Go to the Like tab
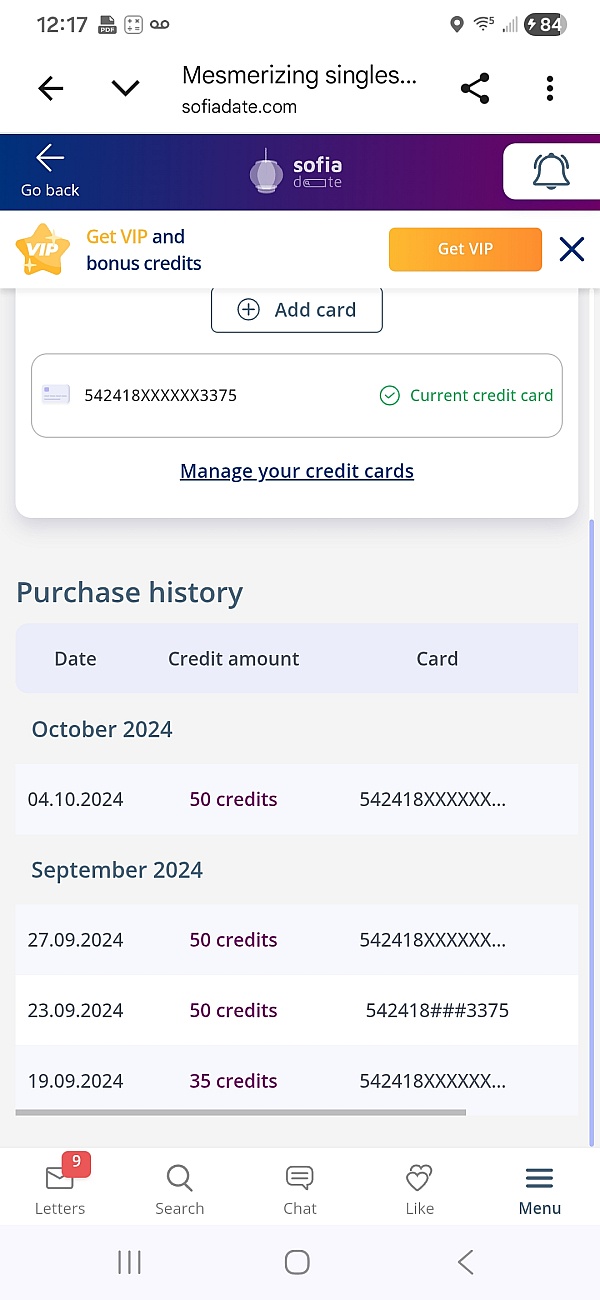The height and width of the screenshot is (1300, 600). click(x=420, y=1188)
